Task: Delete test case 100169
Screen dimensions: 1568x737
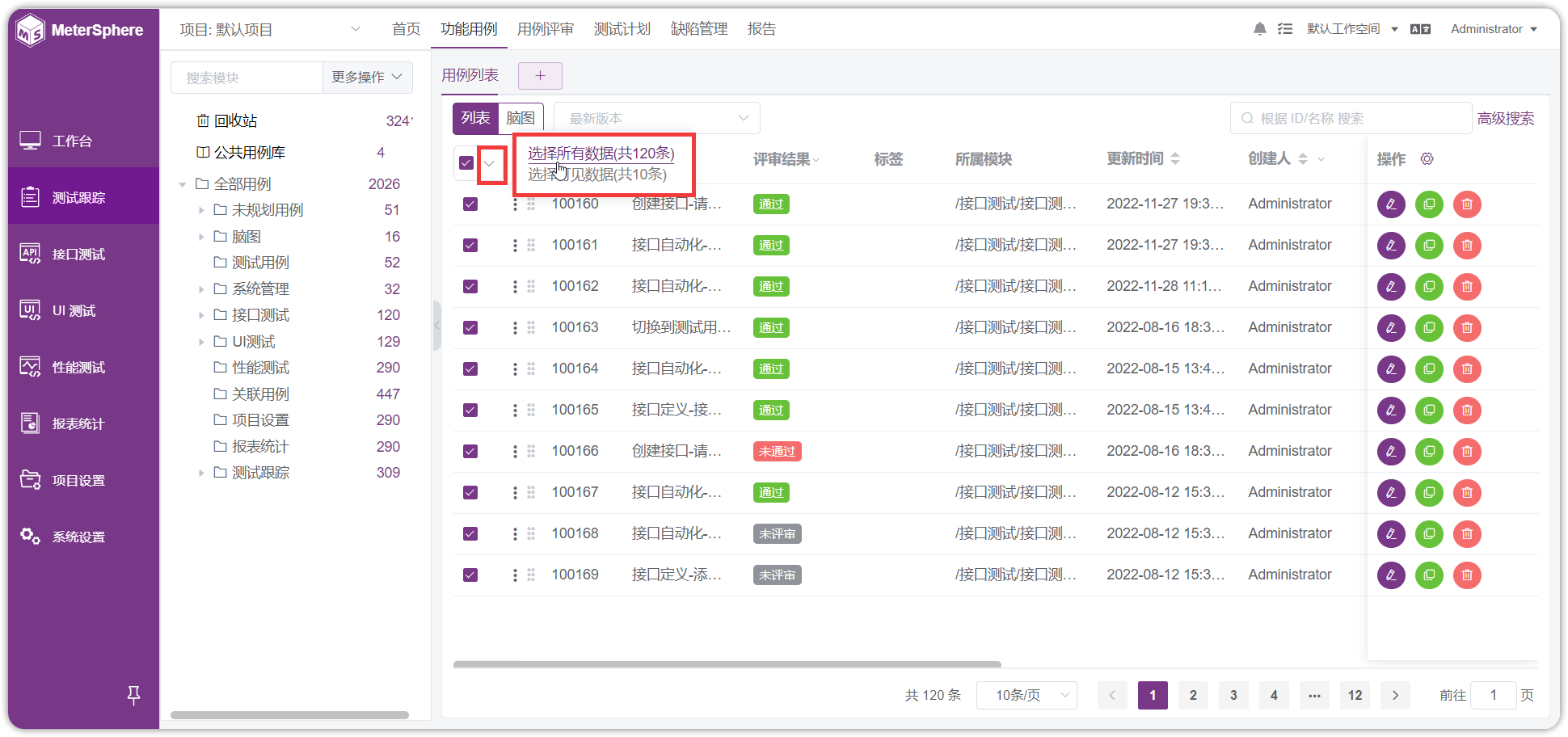Action: click(x=1467, y=575)
